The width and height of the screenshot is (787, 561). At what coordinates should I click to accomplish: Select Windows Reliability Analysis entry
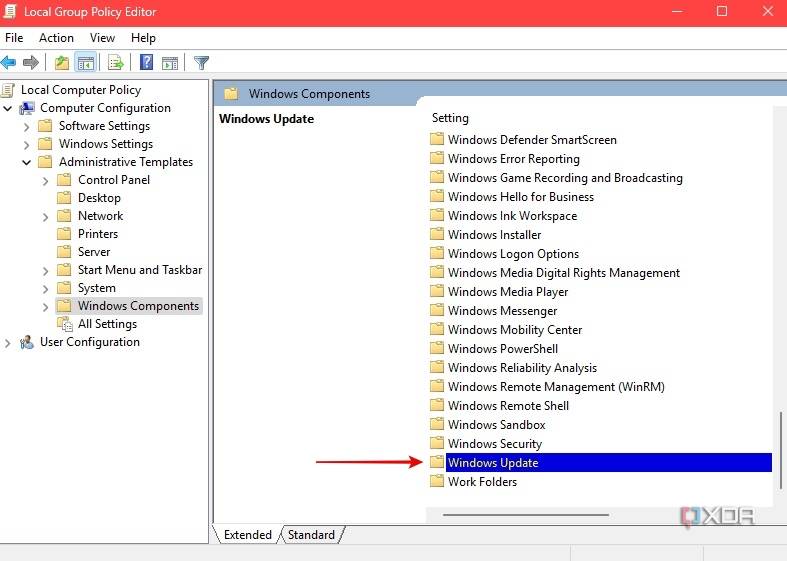coord(522,367)
